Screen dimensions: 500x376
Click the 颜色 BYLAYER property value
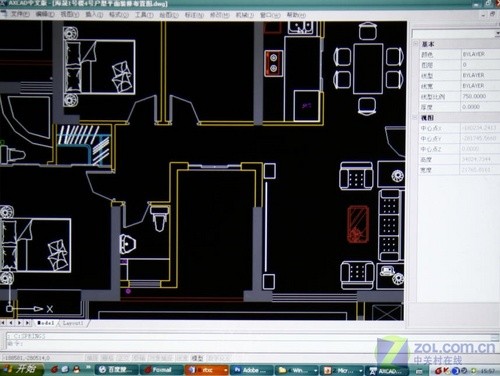[x=480, y=54]
